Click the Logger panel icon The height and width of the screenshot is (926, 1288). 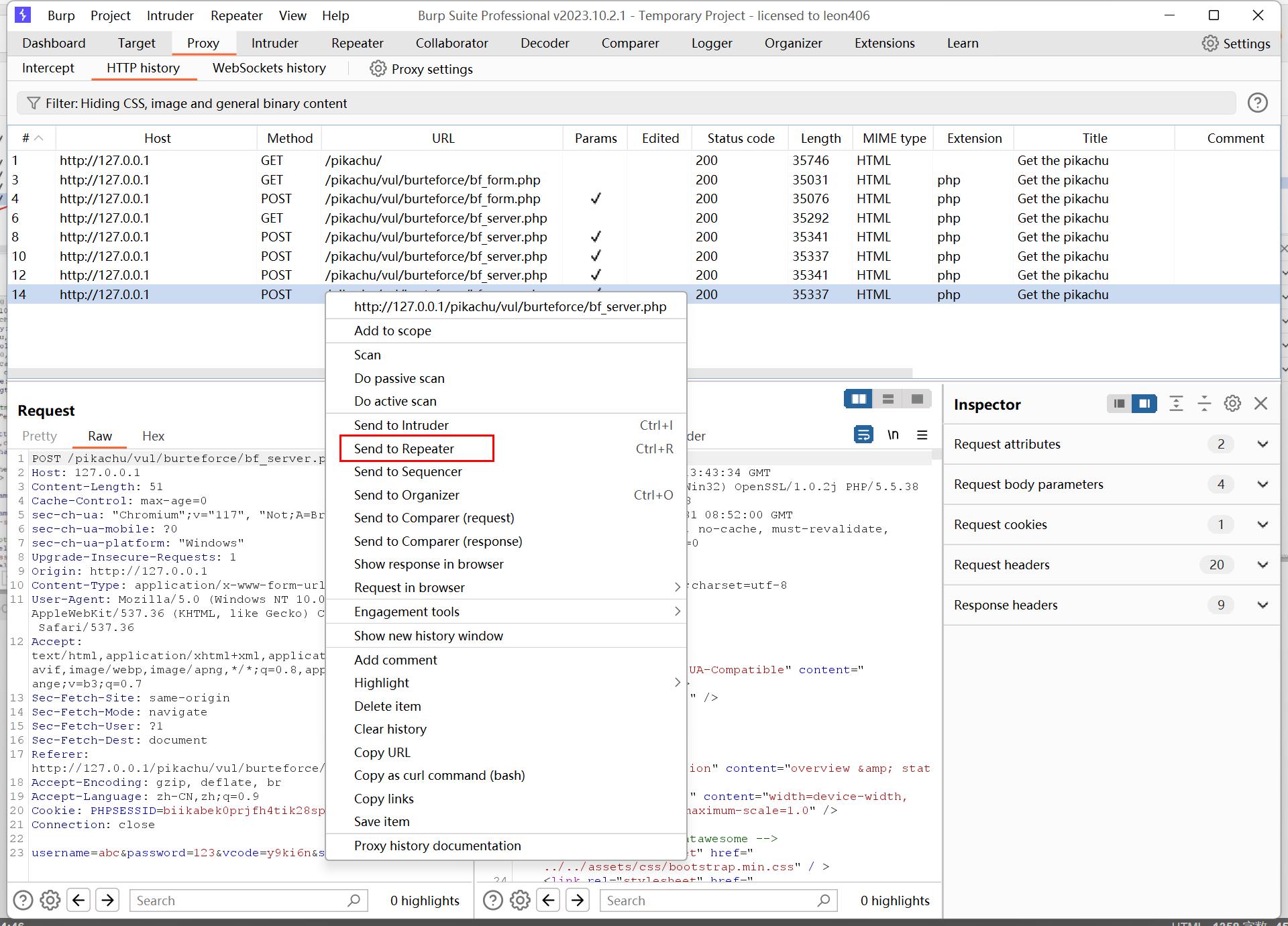pos(711,43)
